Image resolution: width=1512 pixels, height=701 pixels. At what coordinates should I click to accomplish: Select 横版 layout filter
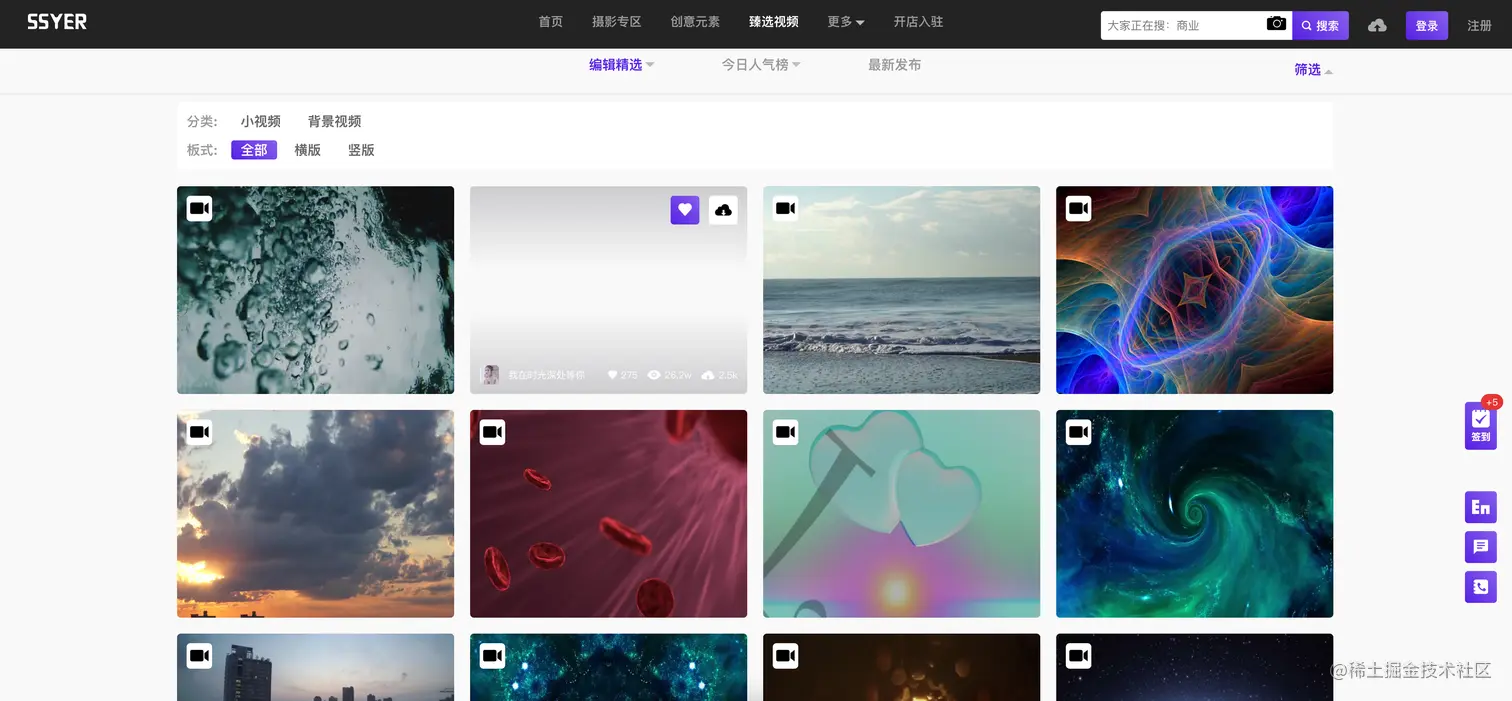[x=308, y=150]
